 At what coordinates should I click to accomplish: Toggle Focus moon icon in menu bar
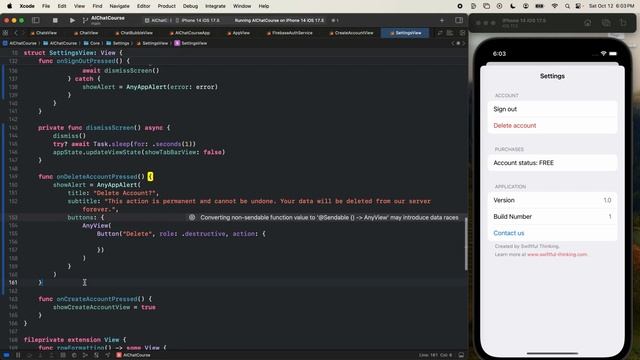(513, 6)
